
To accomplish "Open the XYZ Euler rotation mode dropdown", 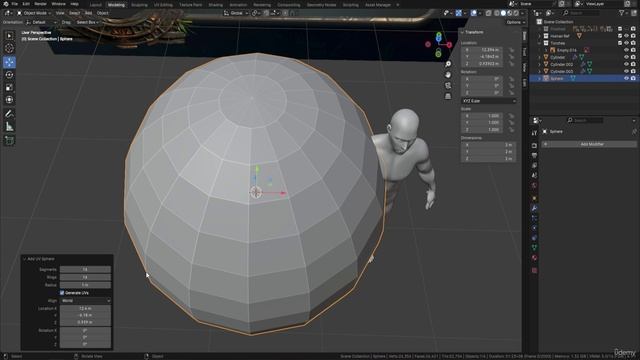I will pos(489,101).
